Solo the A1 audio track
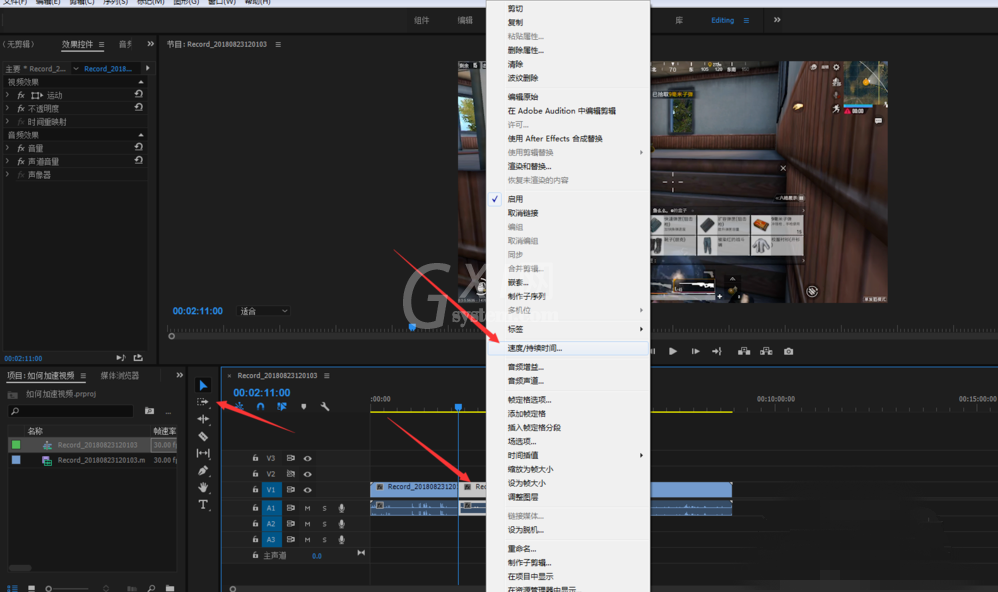Viewport: 998px width, 592px height. 325,508
